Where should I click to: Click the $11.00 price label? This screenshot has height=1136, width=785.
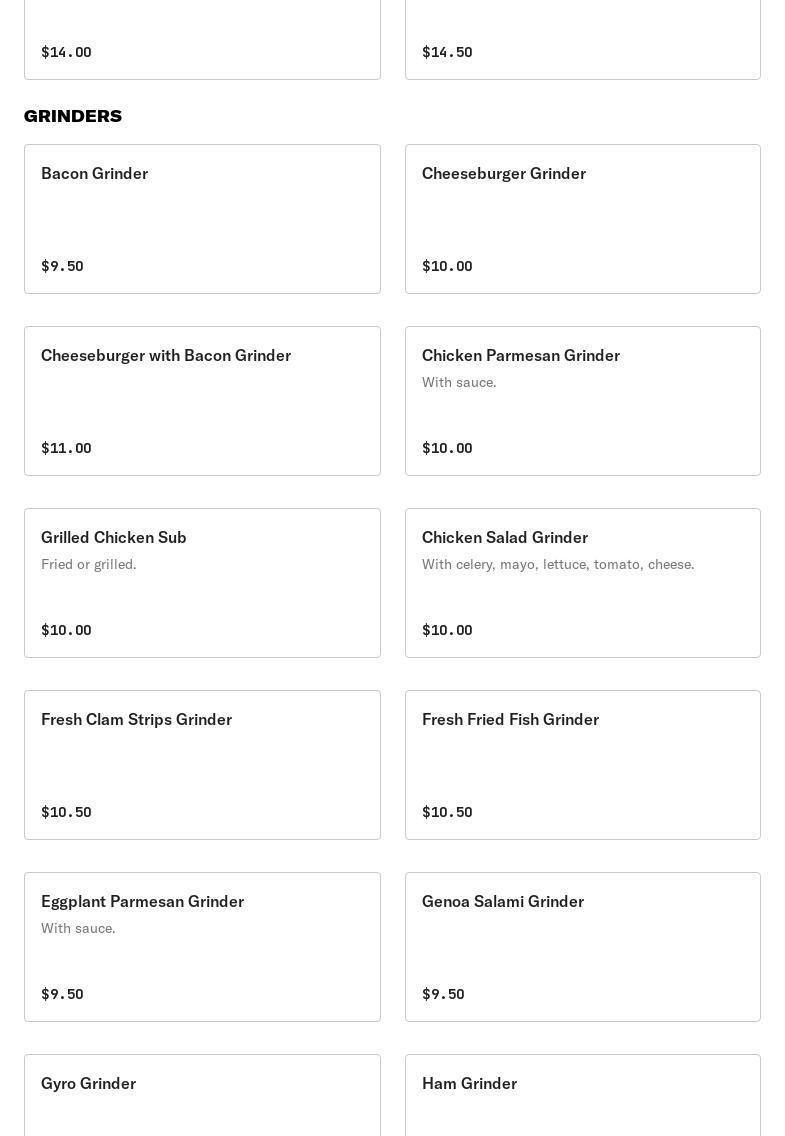(66, 448)
